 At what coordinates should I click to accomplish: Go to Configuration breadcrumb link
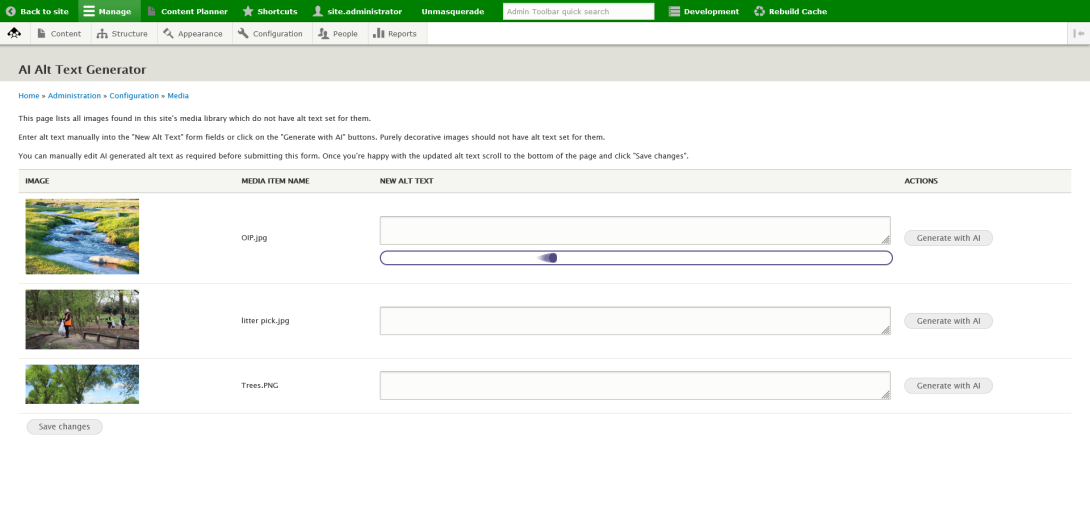pos(134,96)
